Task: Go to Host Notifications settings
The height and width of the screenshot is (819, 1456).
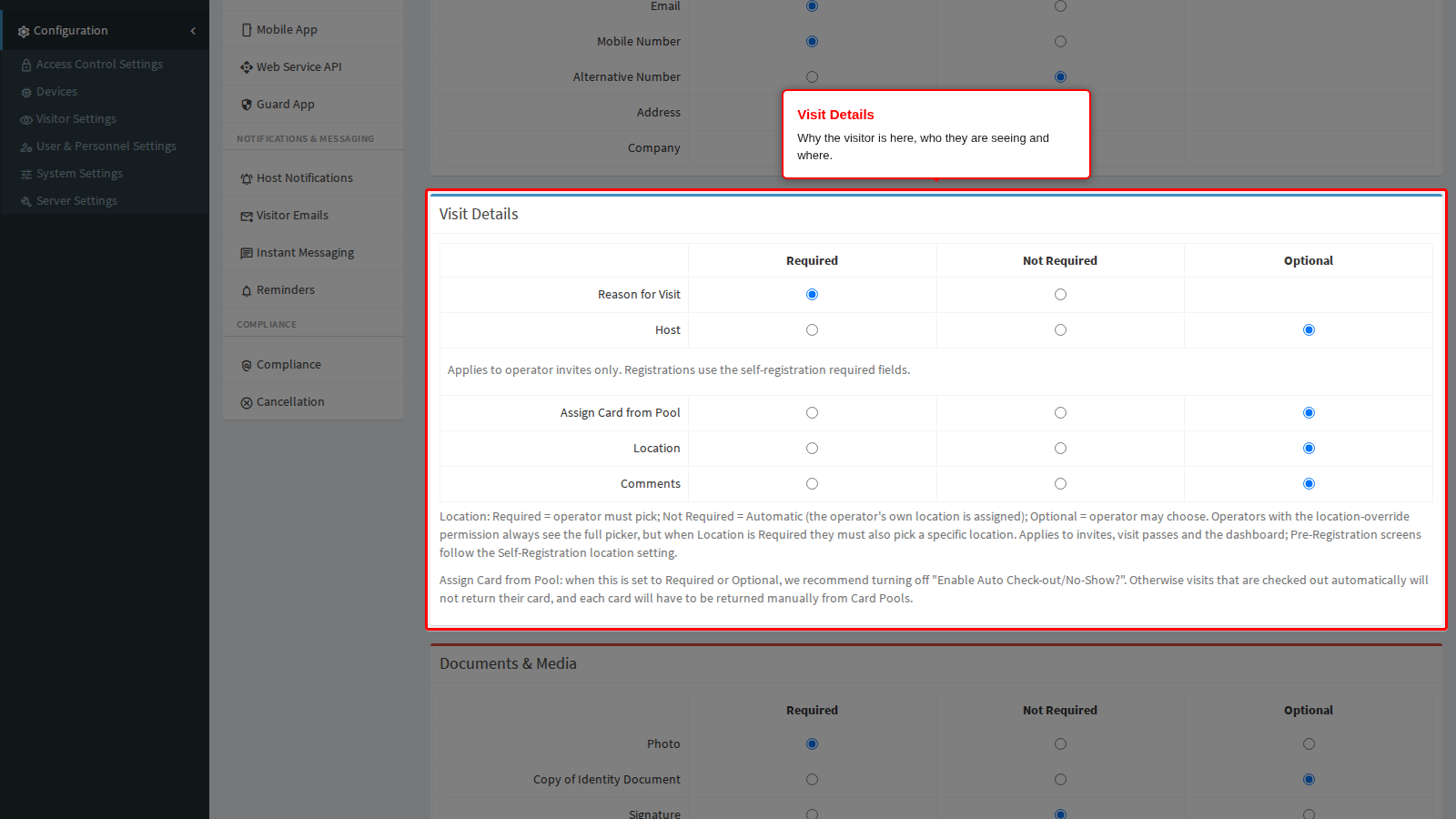Action: click(x=305, y=178)
